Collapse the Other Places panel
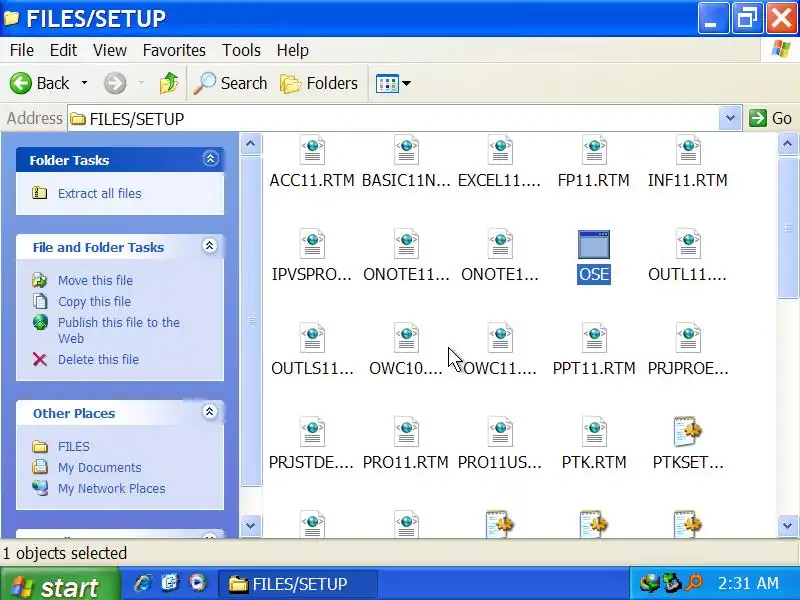This screenshot has height=600, width=800. (210, 412)
